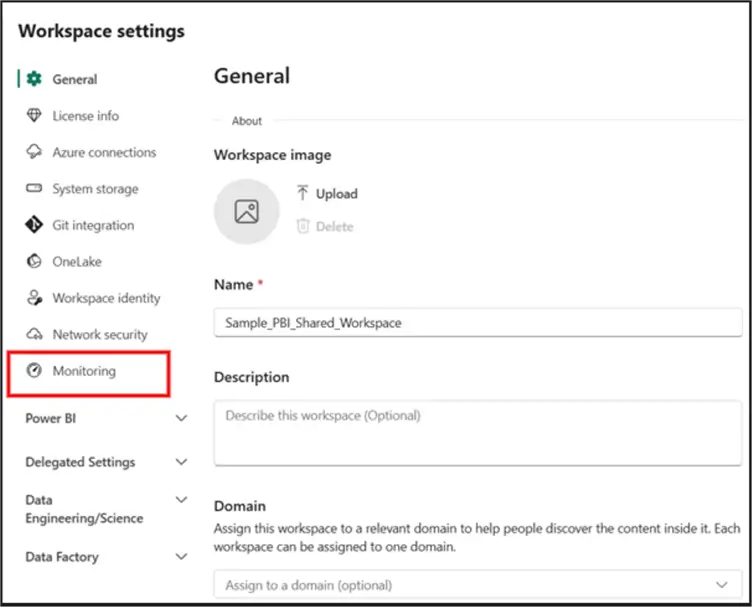This screenshot has width=752, height=607.
Task: Select the License info menu item
Action: coord(85,116)
